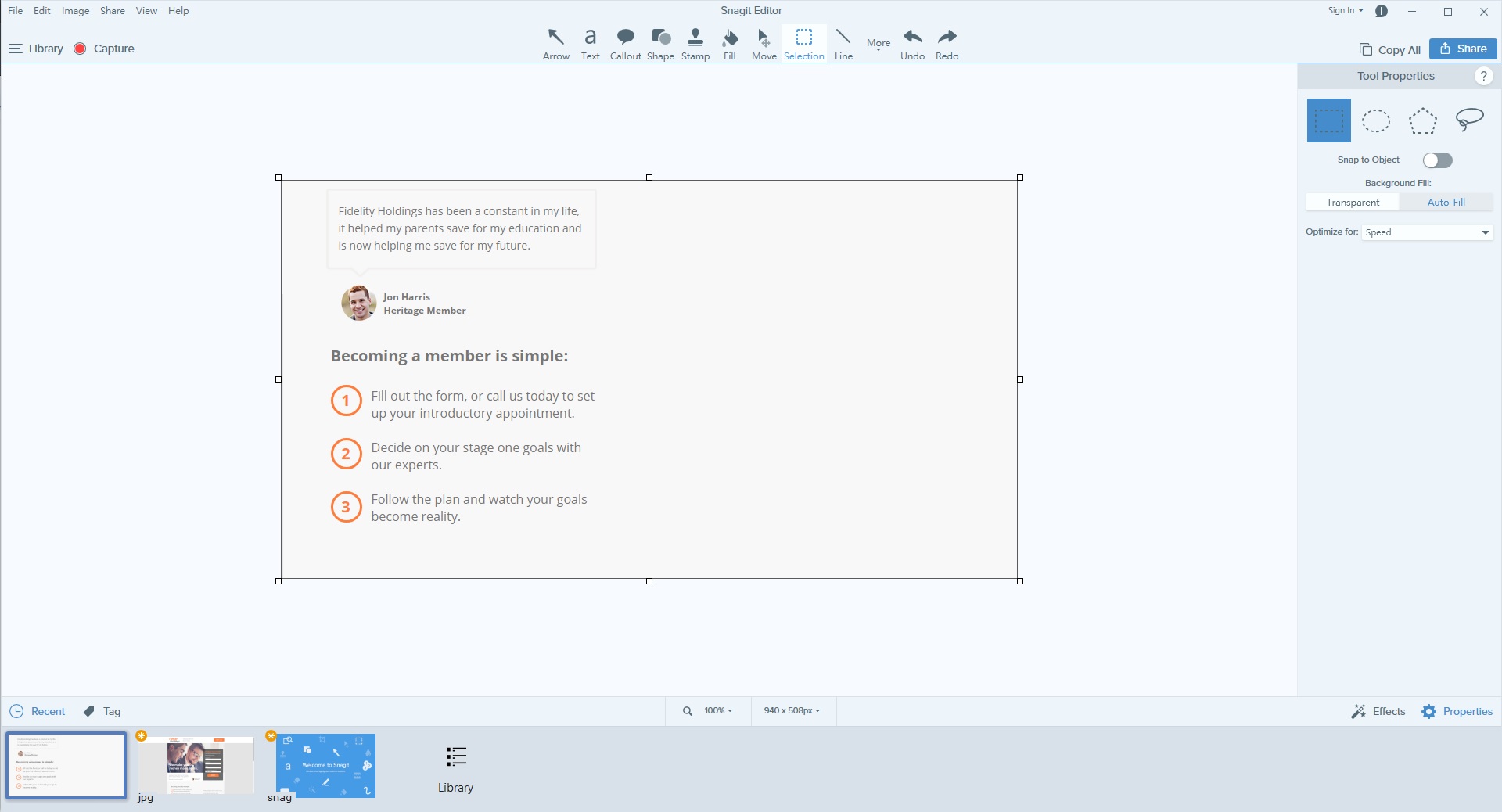
Task: Click the 'Fidelity Holdings has been' quote text
Action: pyautogui.click(x=460, y=228)
